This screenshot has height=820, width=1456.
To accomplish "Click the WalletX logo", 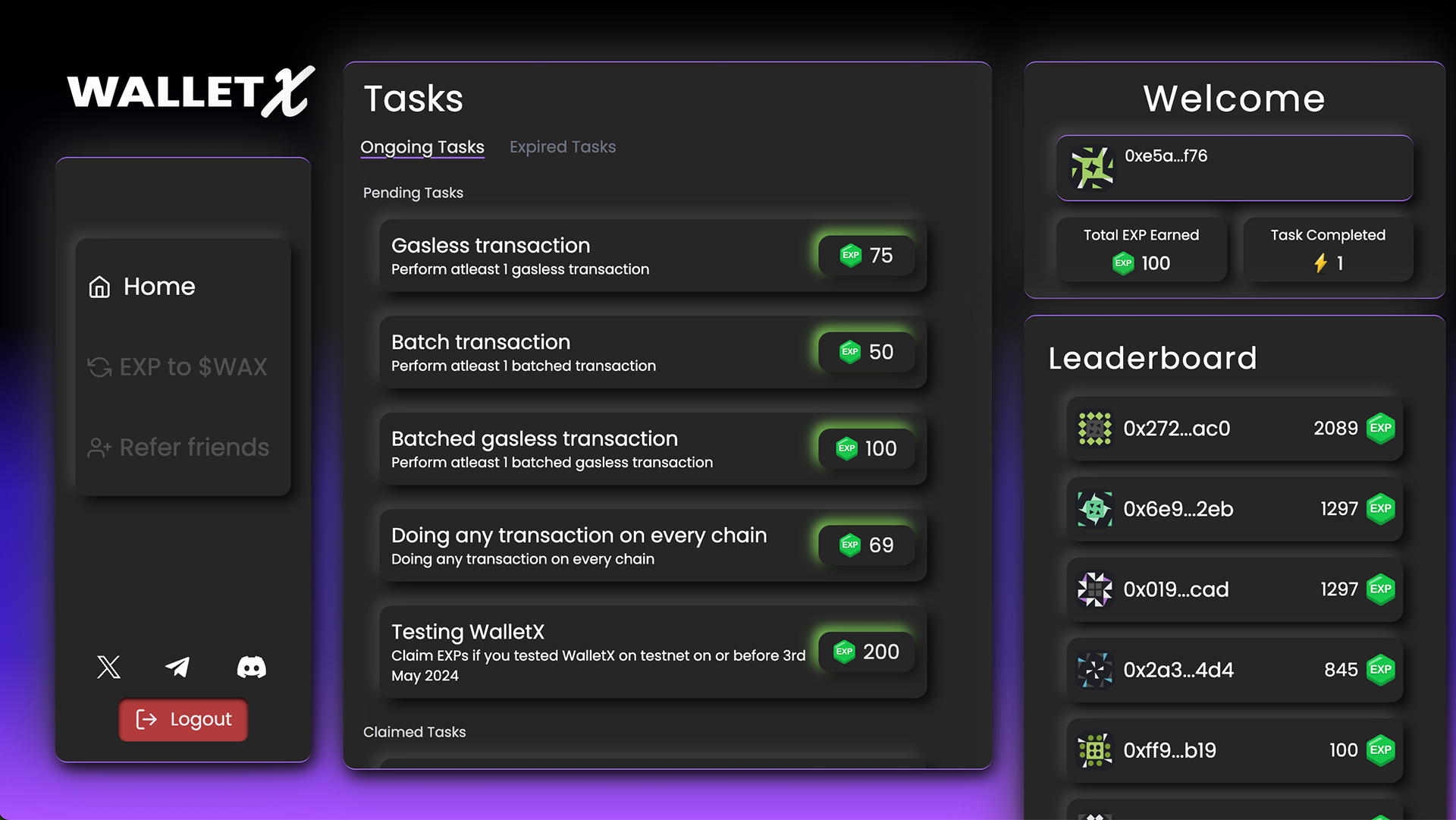I will (x=191, y=91).
